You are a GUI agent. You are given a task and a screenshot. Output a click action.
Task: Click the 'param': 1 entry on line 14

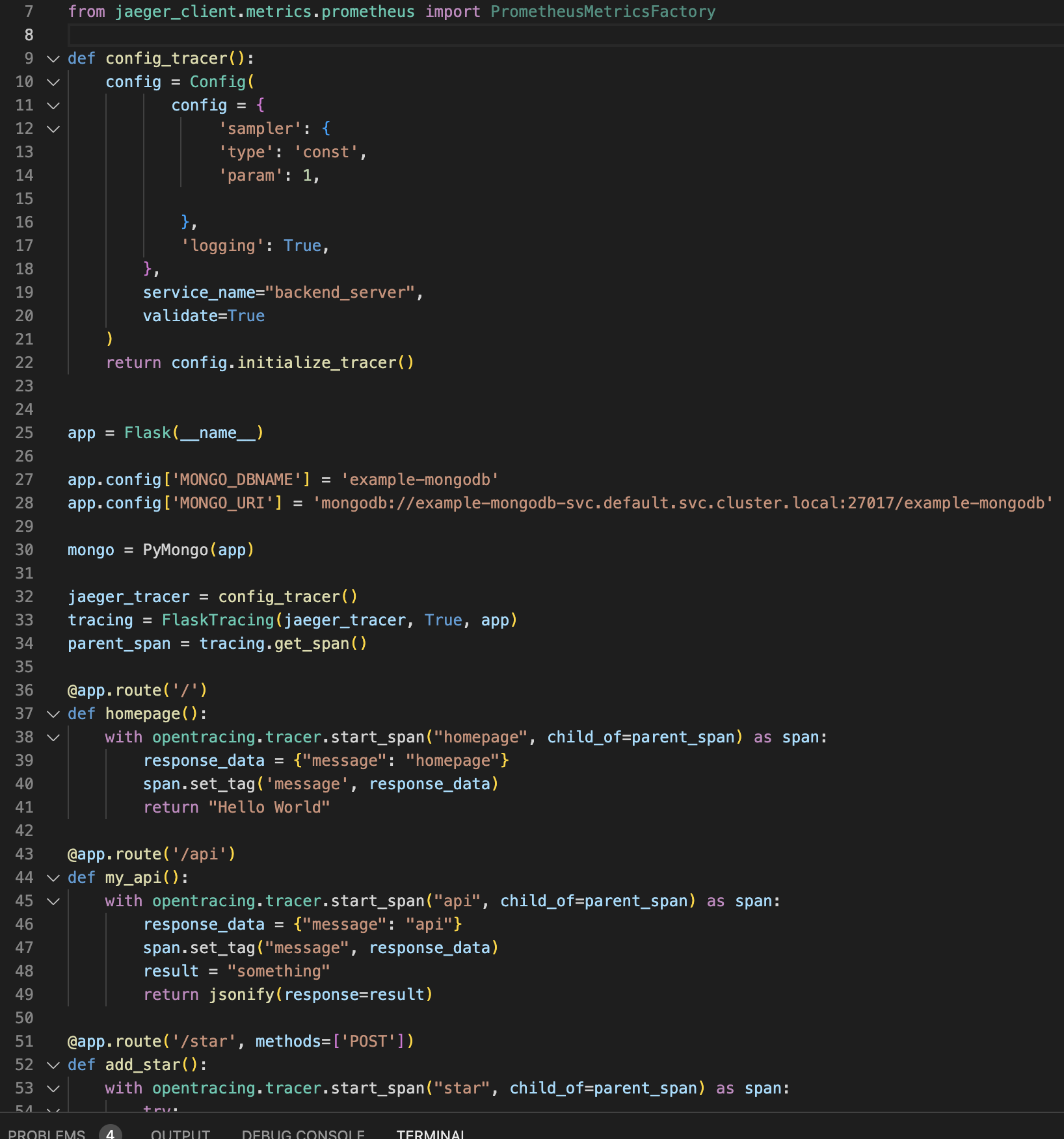(x=269, y=176)
